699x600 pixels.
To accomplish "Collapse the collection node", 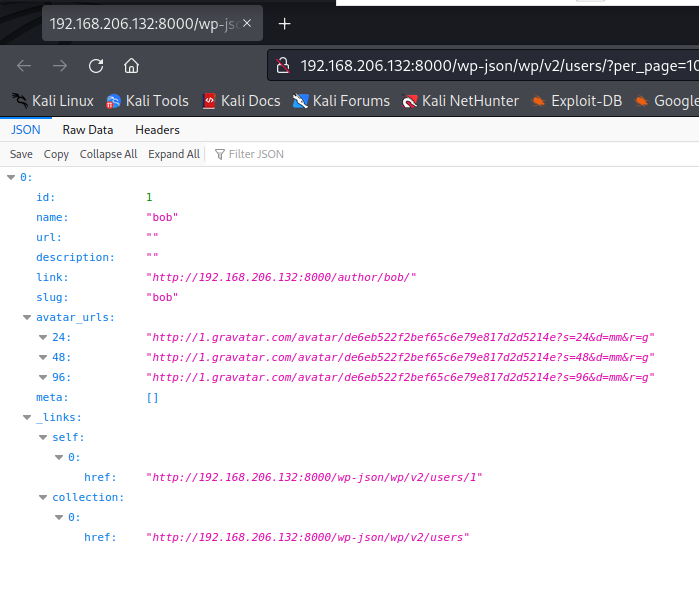I will coord(43,497).
